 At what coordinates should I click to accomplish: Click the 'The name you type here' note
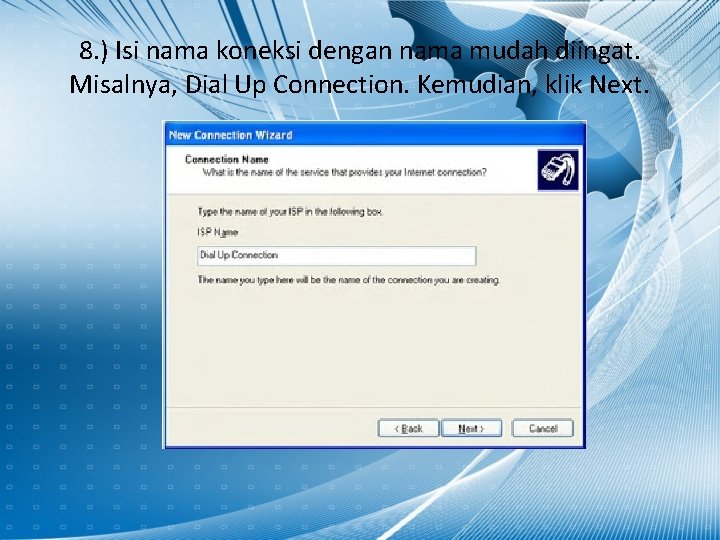tap(349, 280)
